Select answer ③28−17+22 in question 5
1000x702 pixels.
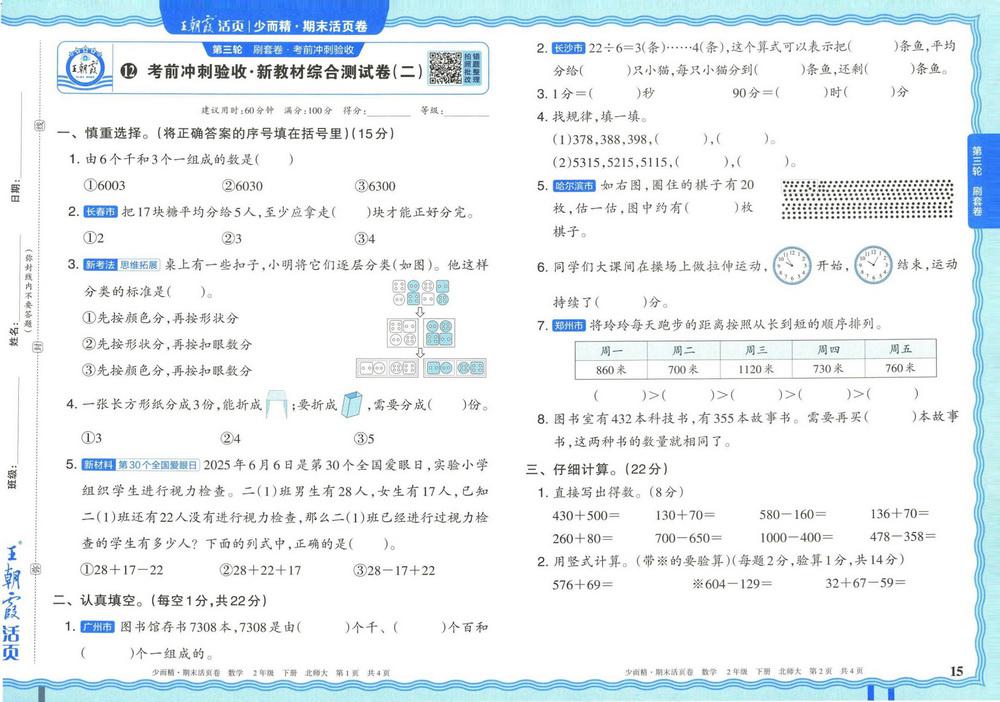[394, 570]
